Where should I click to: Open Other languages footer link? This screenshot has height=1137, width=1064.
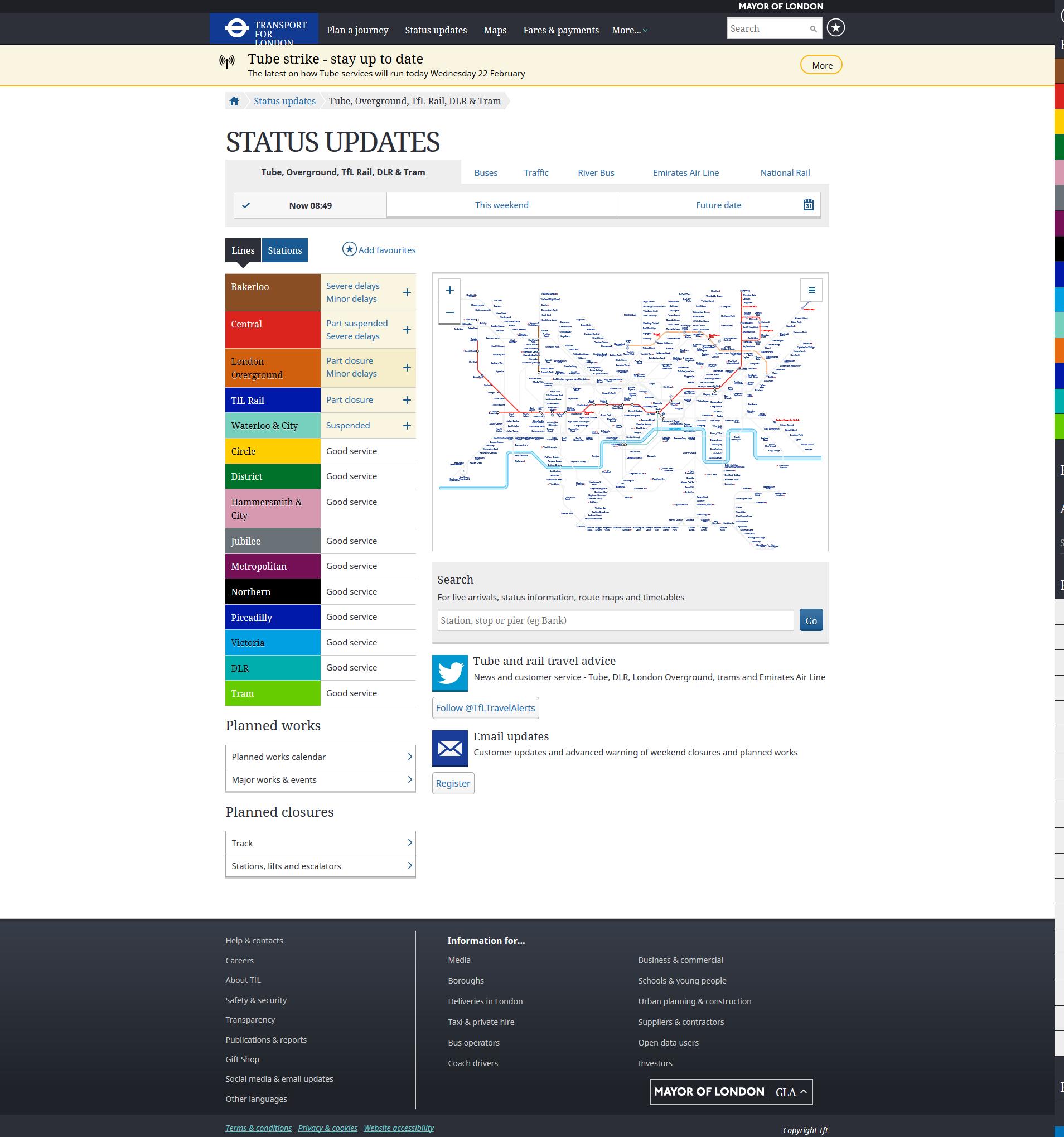pyautogui.click(x=256, y=1099)
